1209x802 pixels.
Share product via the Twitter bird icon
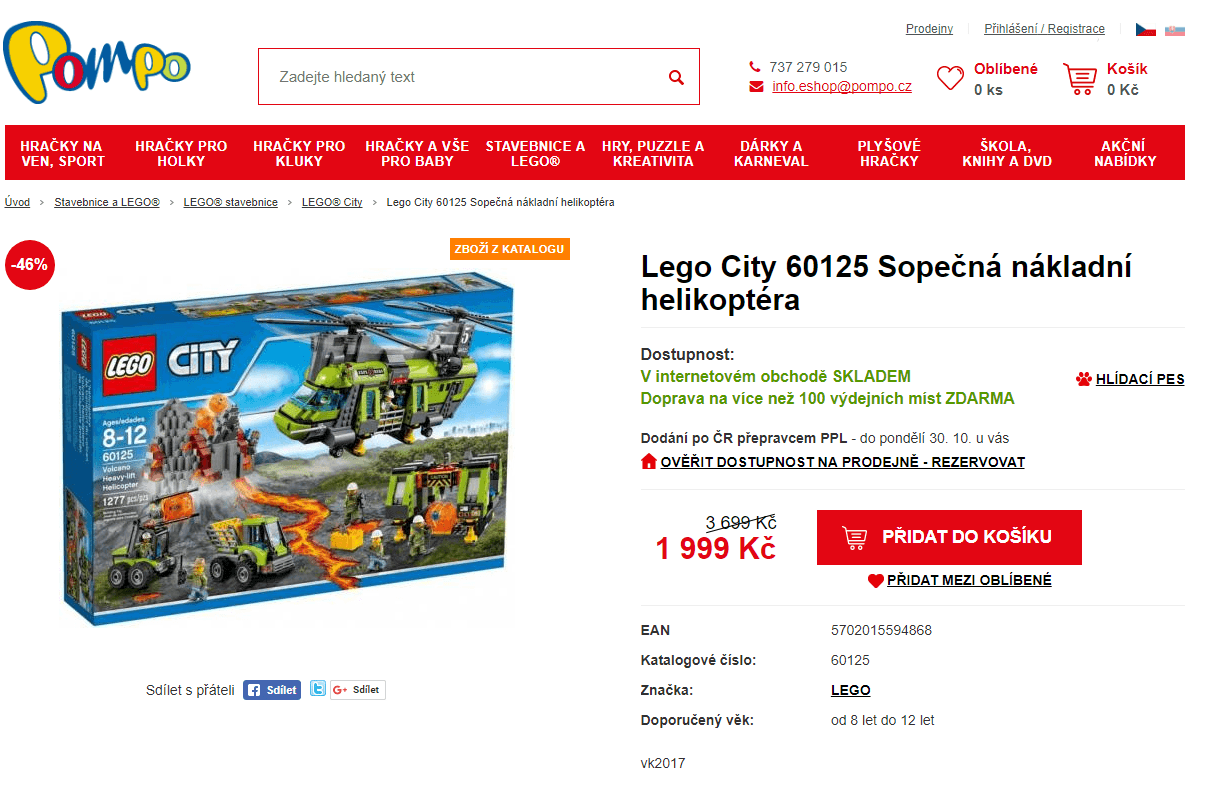tap(317, 689)
